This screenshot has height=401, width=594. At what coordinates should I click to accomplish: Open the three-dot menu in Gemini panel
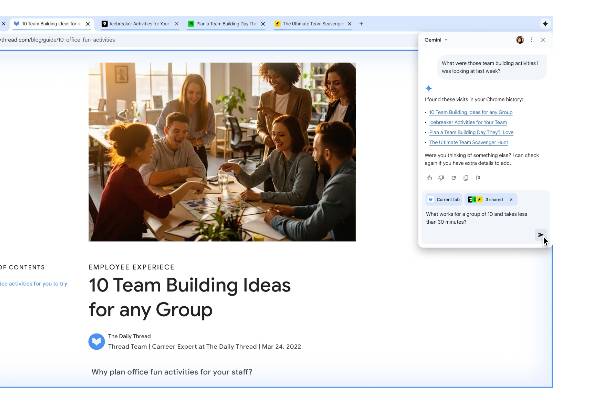(x=532, y=40)
